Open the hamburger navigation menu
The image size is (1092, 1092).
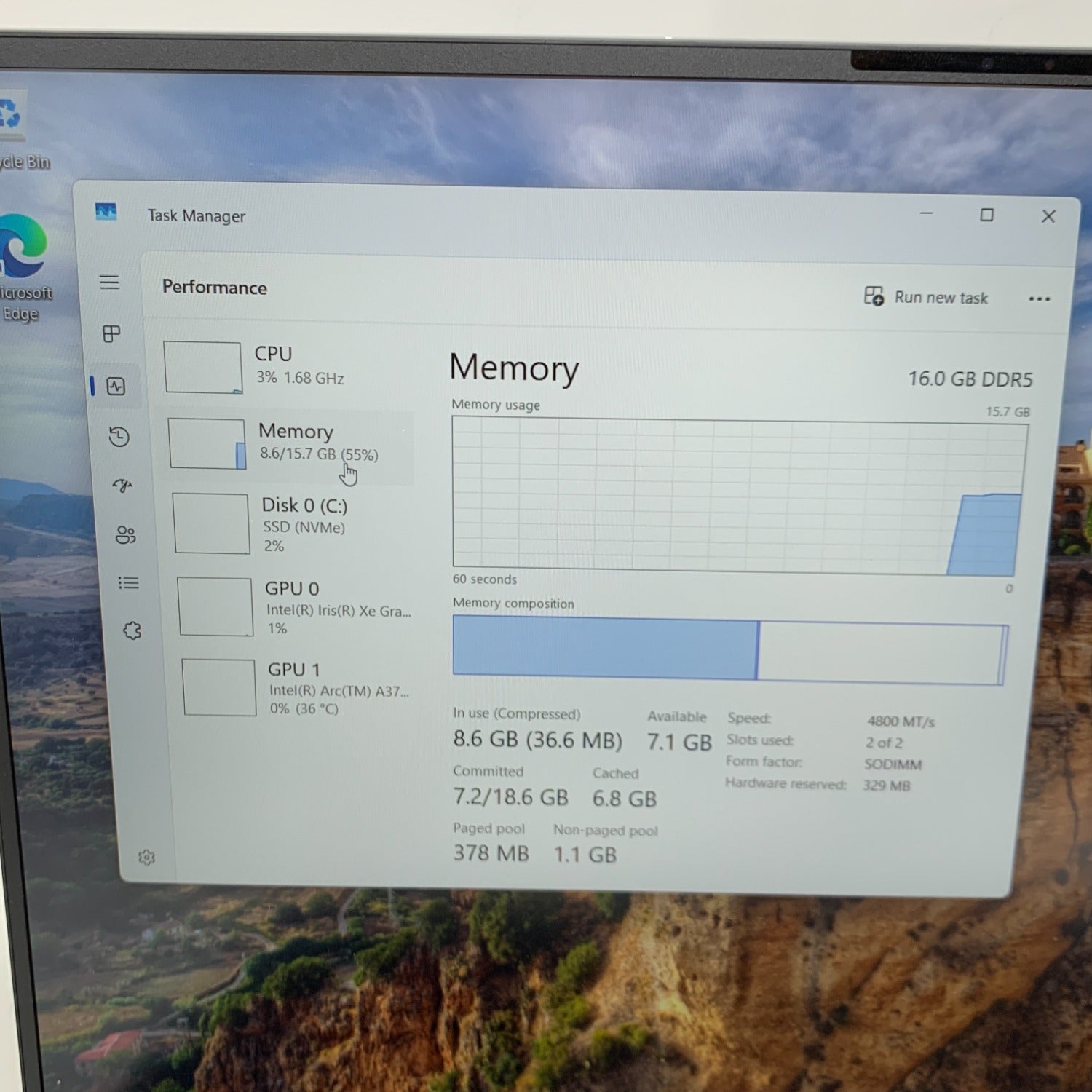point(109,282)
